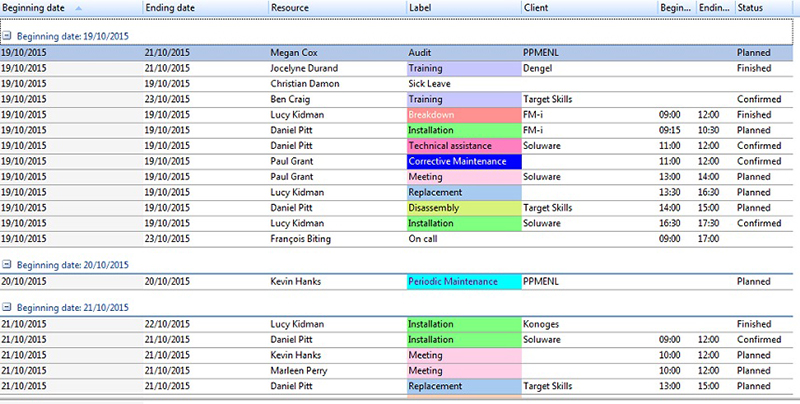Screen dimensions: 800x404
Task: Click the sort arrow in Beginning date header
Action: (x=79, y=8)
